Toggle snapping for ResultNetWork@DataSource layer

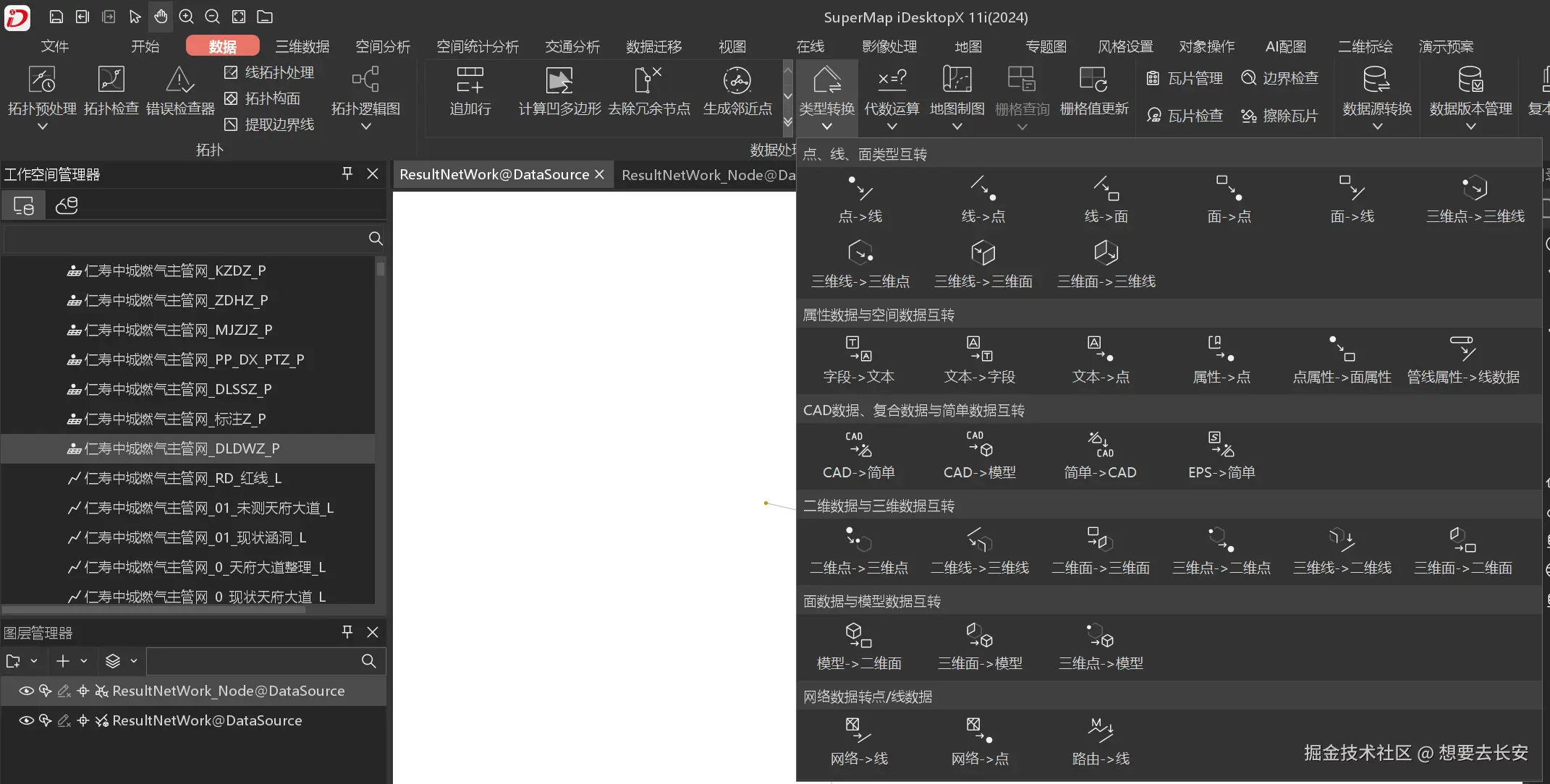coord(83,720)
